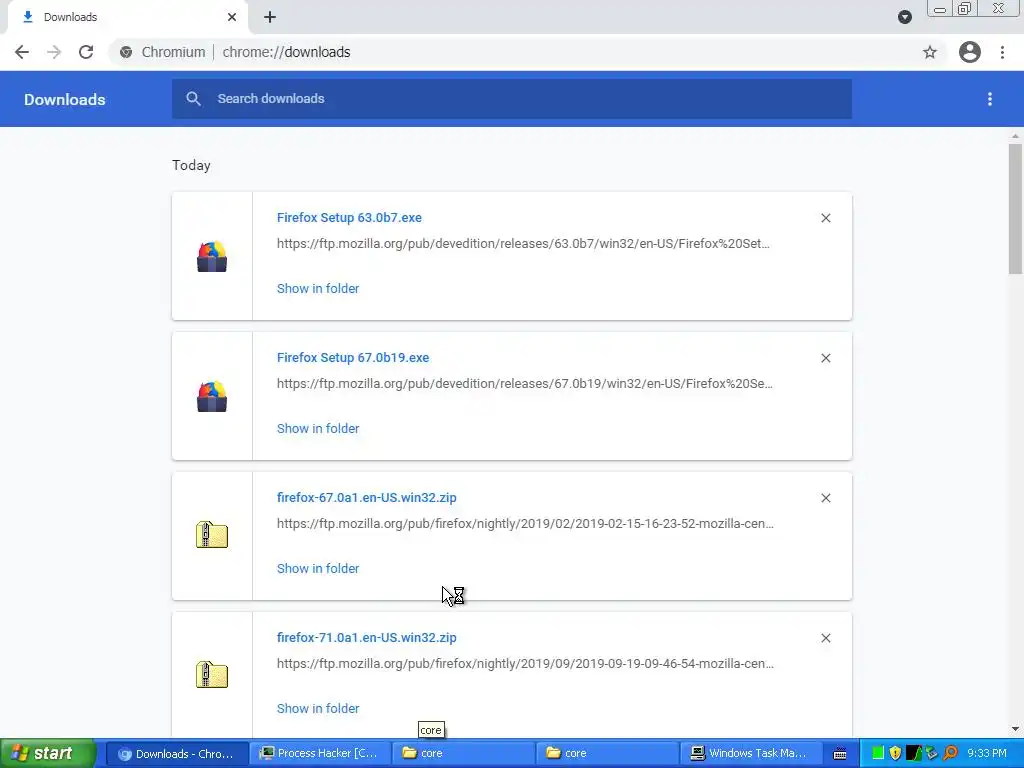Click the page scrollbar thumb

[1015, 208]
